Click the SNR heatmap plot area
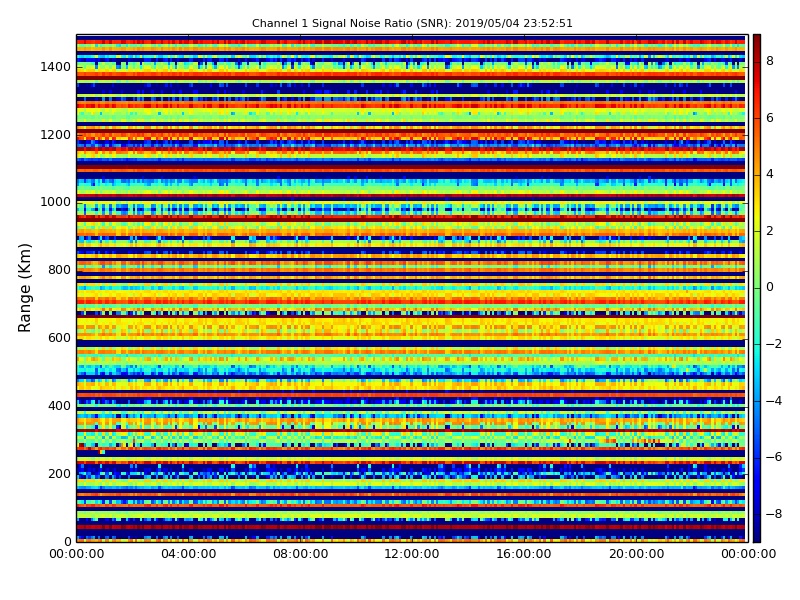 412,288
